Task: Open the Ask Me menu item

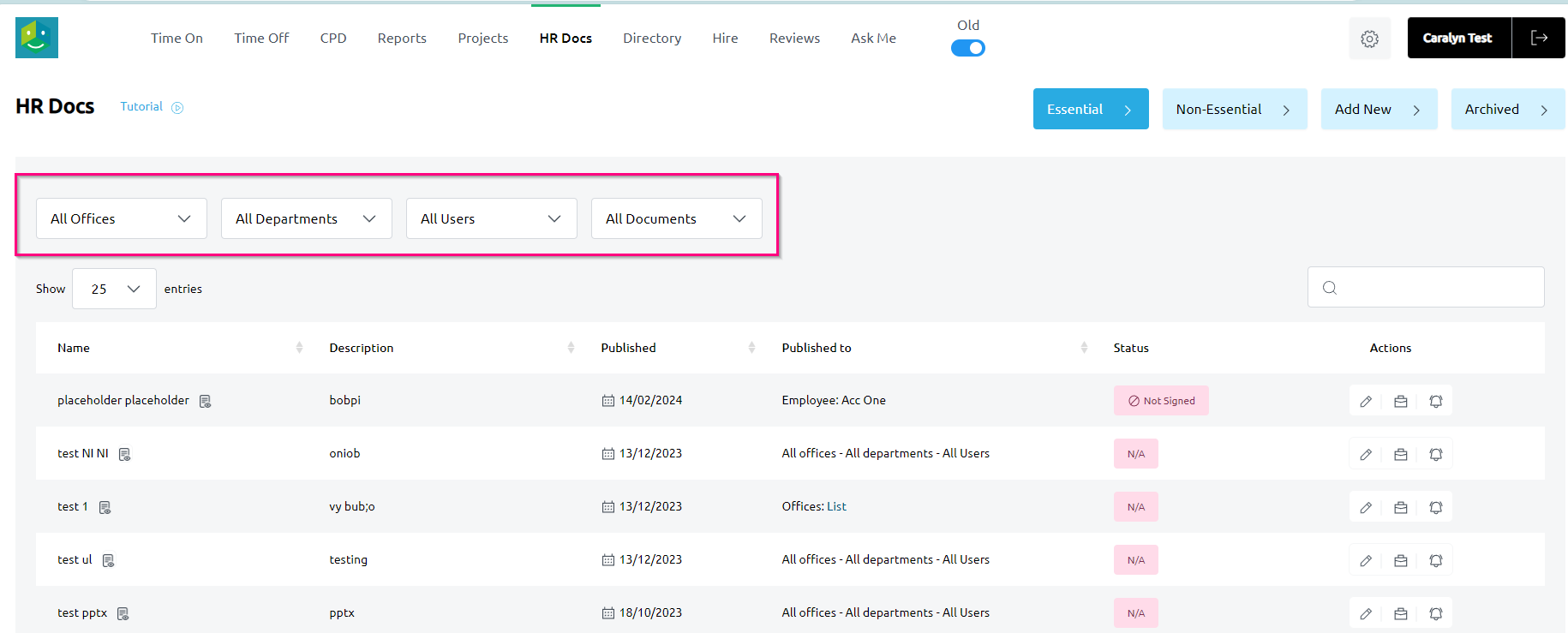Action: point(873,38)
